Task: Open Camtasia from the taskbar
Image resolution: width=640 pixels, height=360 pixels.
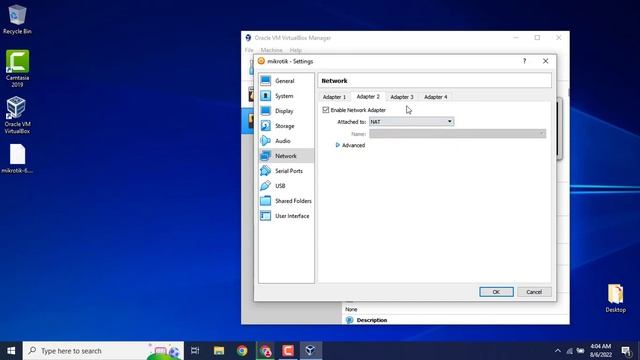Action: pos(288,351)
